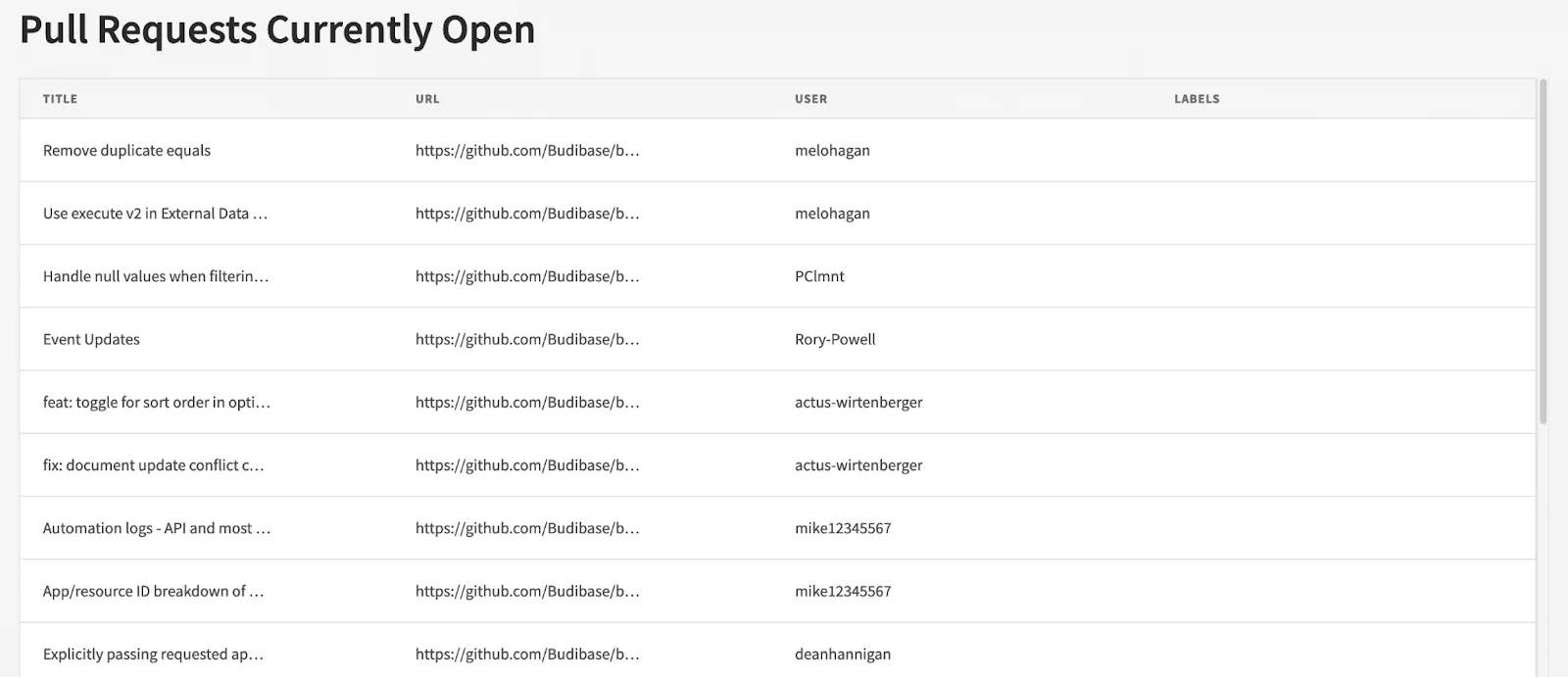1568x678 pixels.
Task: Click user PClmnt
Action: tap(819, 276)
